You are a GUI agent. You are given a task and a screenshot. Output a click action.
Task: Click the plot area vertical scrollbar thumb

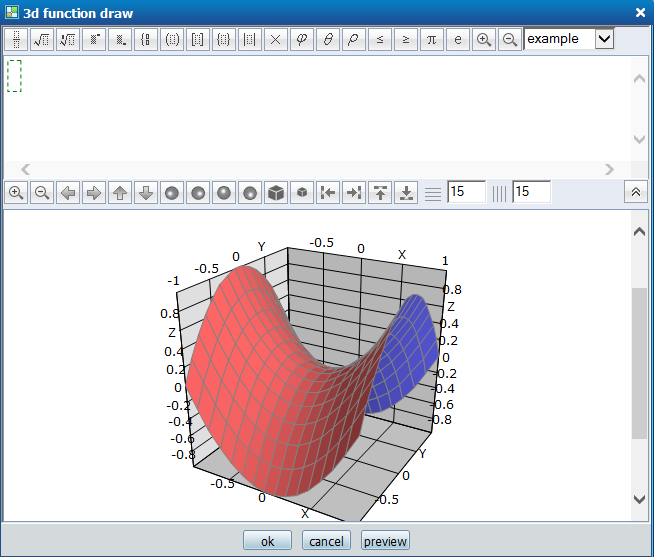tap(639, 363)
